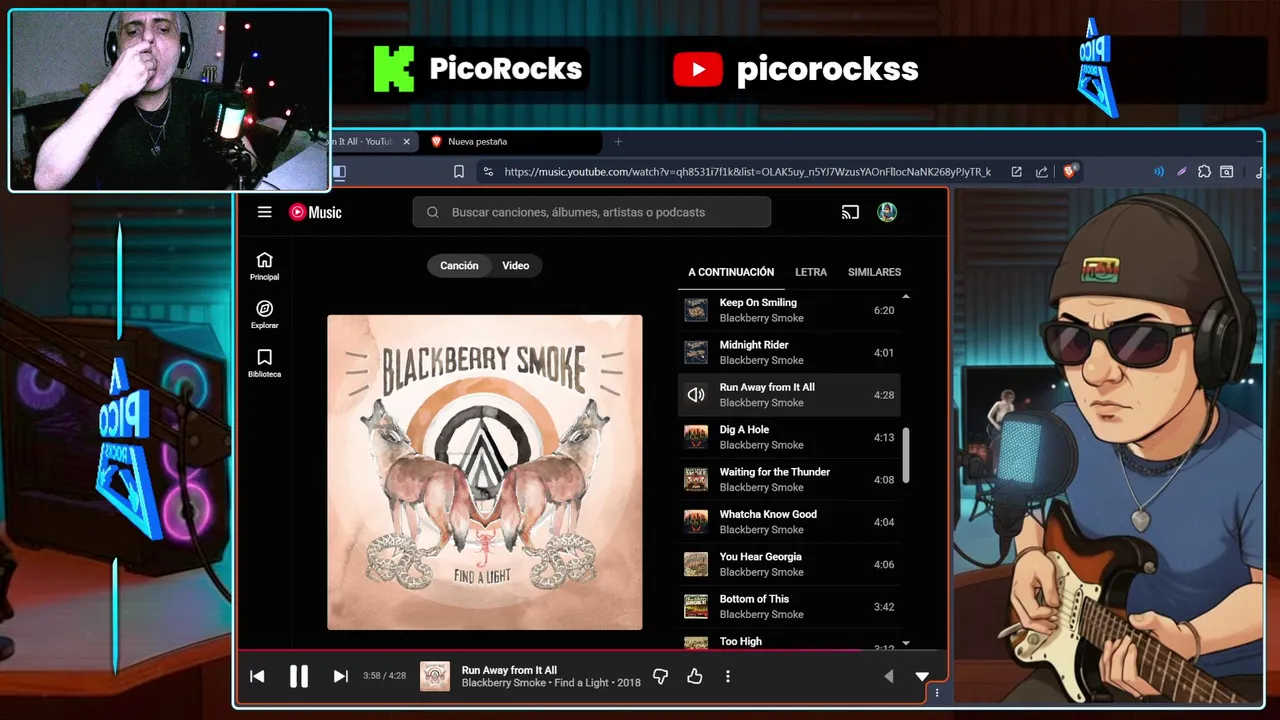1280x720 pixels.
Task: Open the browser extensions puzzle icon
Action: (1204, 172)
